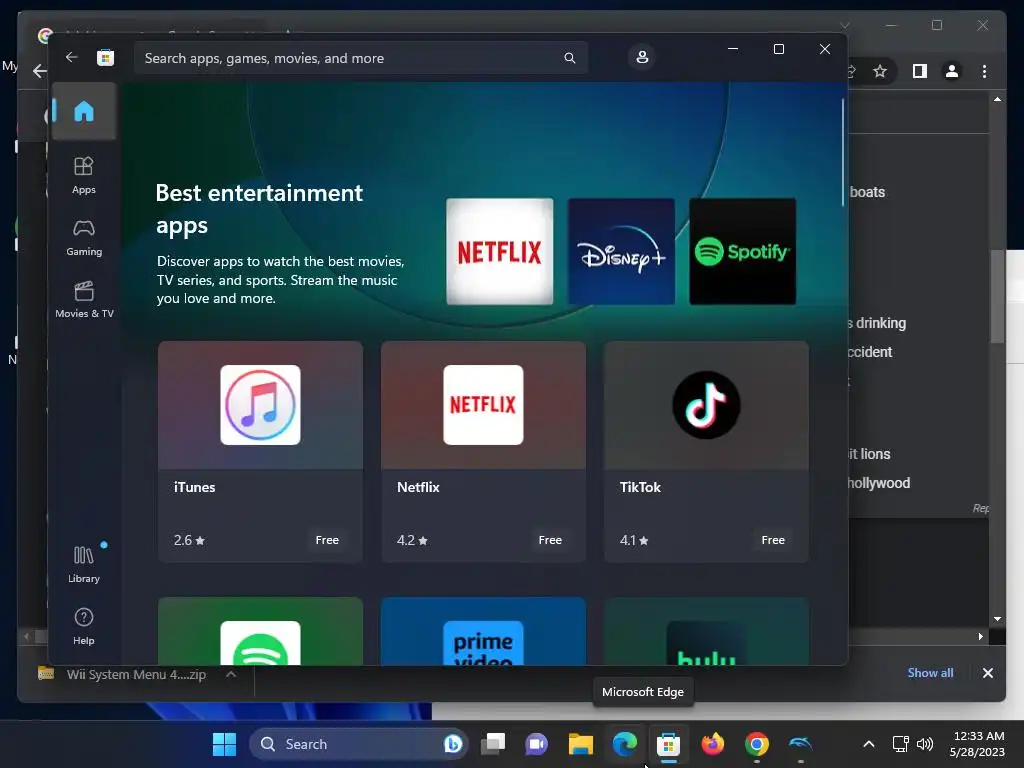Click the iTunes 2.6 star rating
This screenshot has width=1024, height=768.
[189, 540]
